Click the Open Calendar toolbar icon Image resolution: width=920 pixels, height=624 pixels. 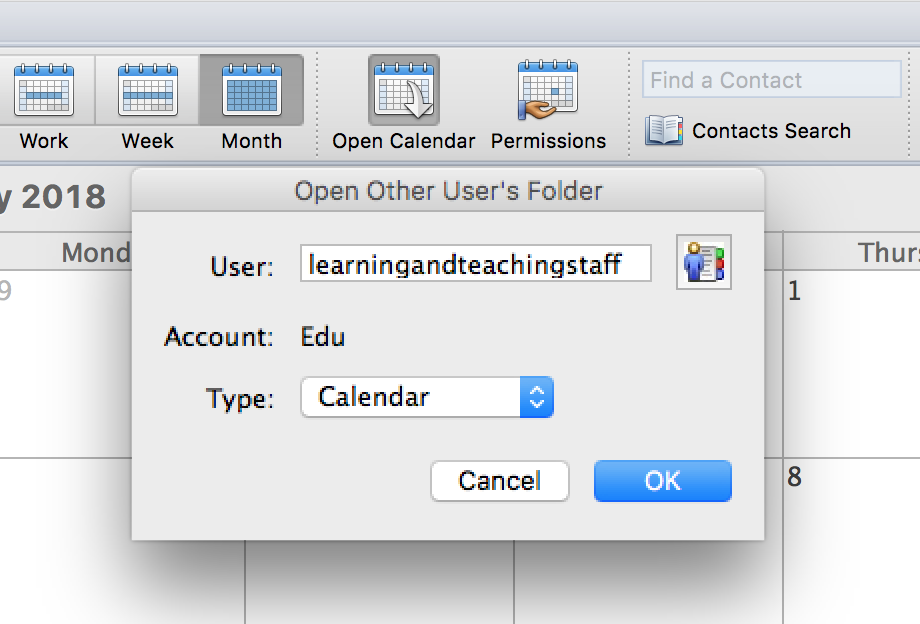[404, 90]
